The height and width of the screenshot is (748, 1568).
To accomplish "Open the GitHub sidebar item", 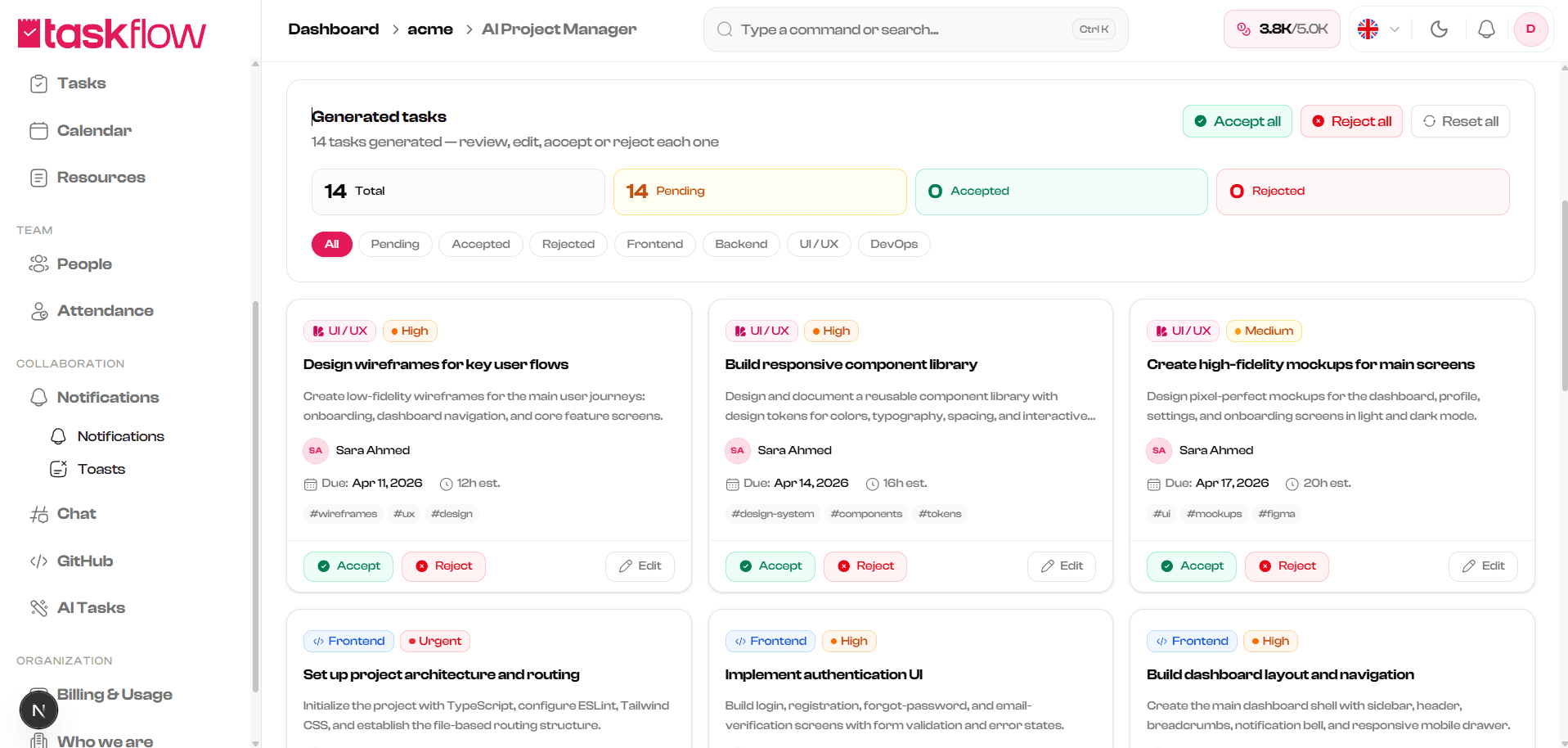I will tap(71, 561).
